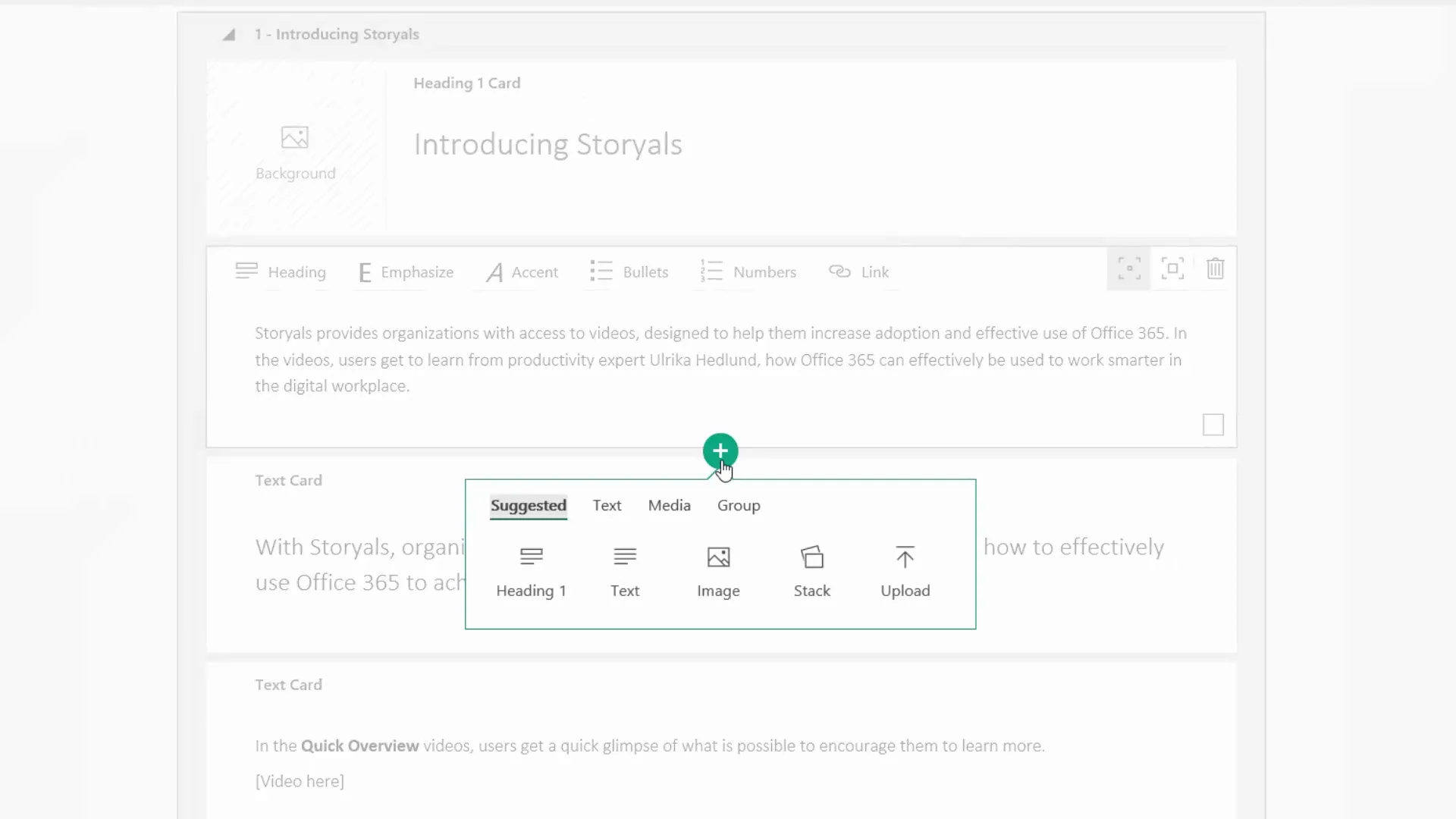This screenshot has width=1456, height=819.
Task: Click the green plus add-card button
Action: 720,451
